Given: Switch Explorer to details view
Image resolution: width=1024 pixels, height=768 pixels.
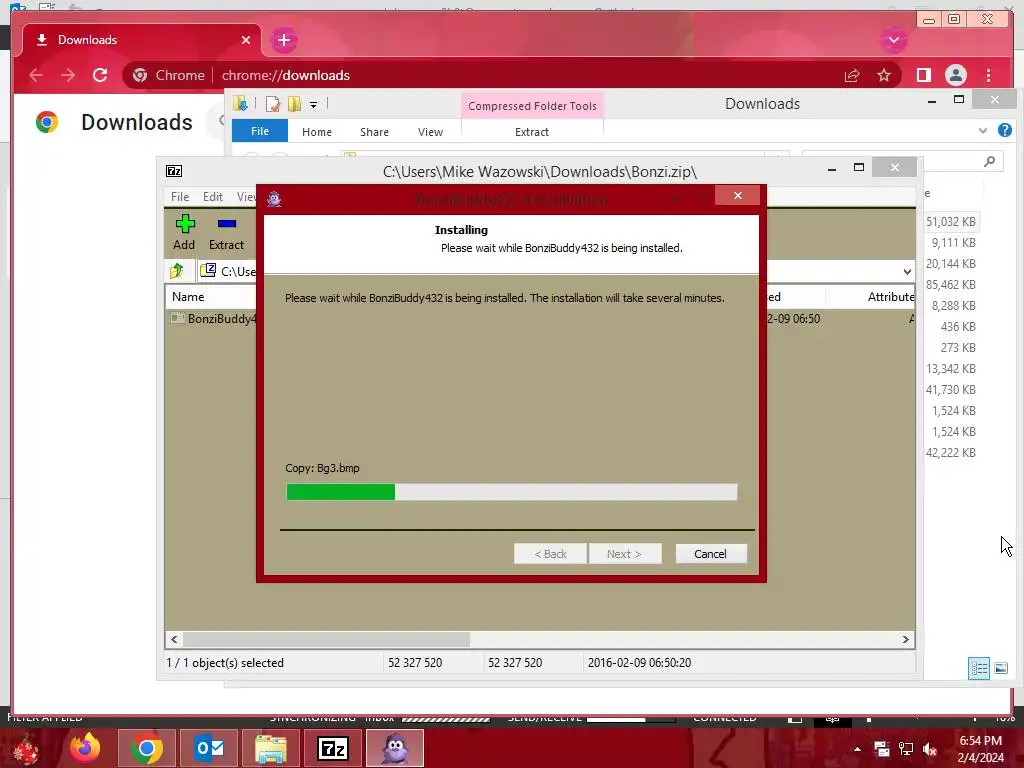Looking at the screenshot, I should tap(979, 668).
